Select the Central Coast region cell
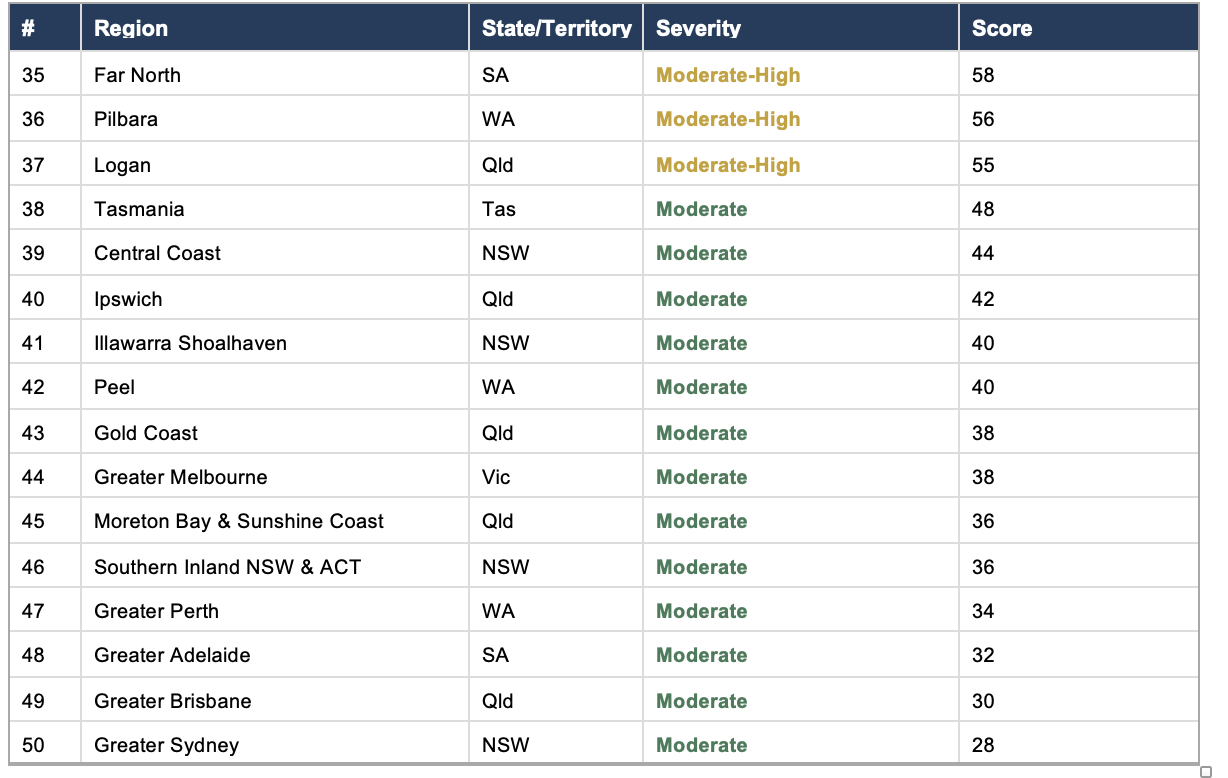 coord(275,253)
